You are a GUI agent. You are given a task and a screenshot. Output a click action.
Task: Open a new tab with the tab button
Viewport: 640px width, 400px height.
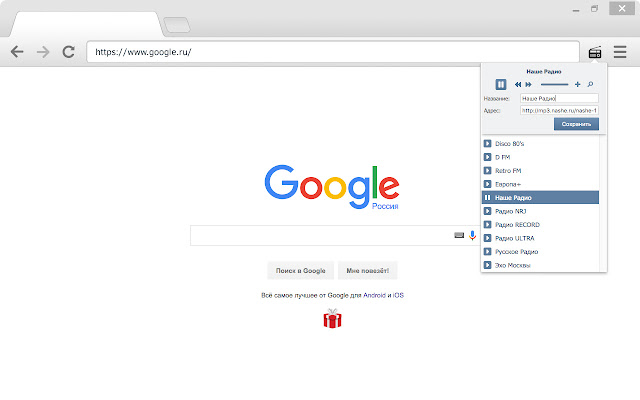177,25
